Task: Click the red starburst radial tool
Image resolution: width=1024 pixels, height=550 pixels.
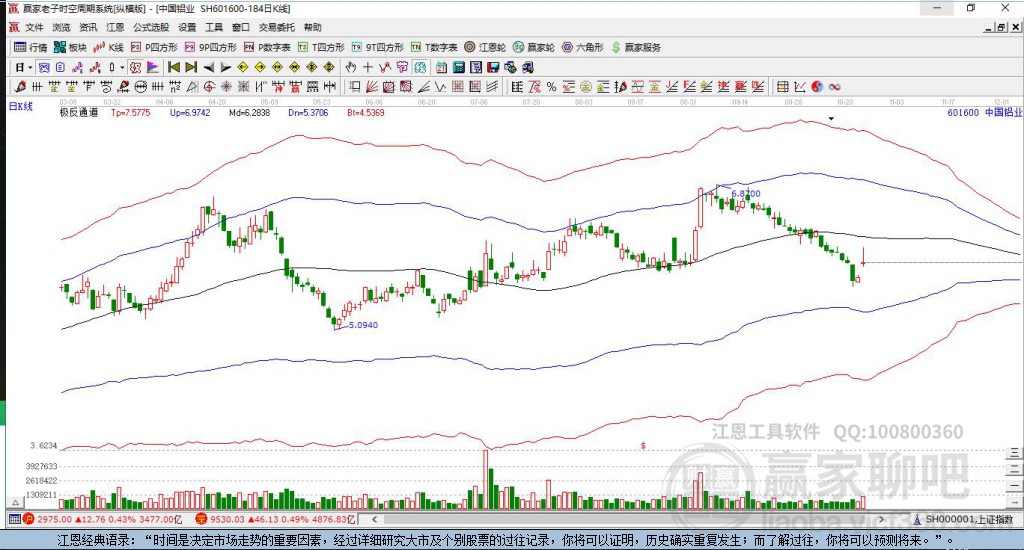Action: [226, 86]
